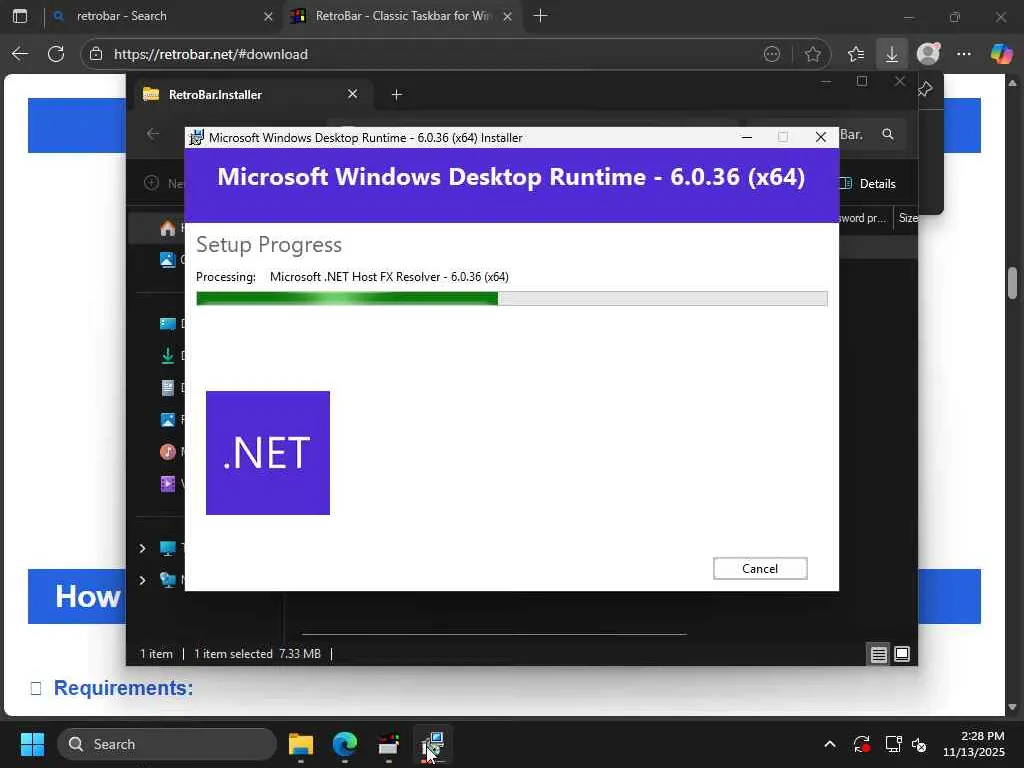
Task: Pin the Edge downloads flyout
Action: pos(926,89)
